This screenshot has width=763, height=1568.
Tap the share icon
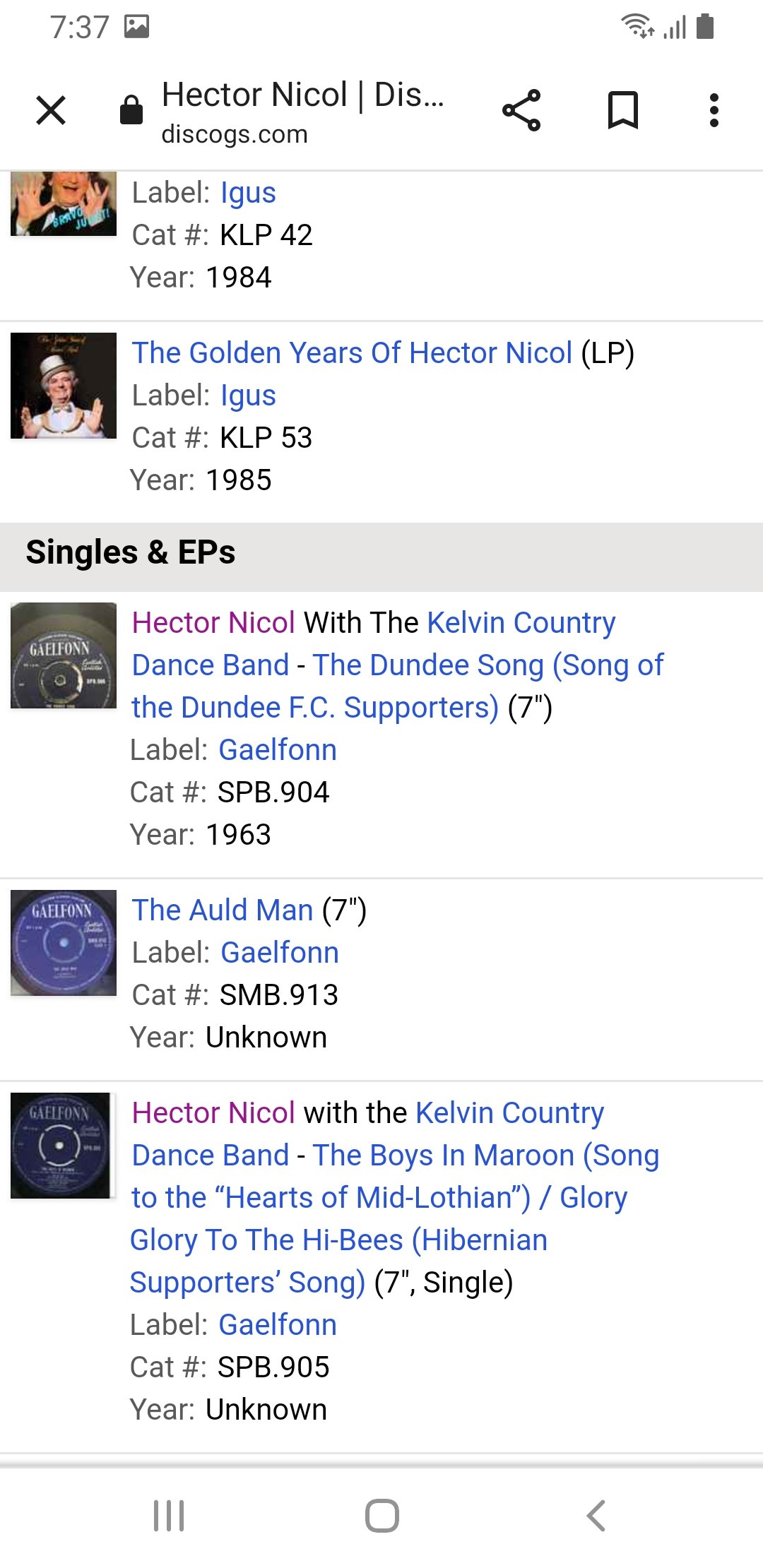tap(521, 110)
